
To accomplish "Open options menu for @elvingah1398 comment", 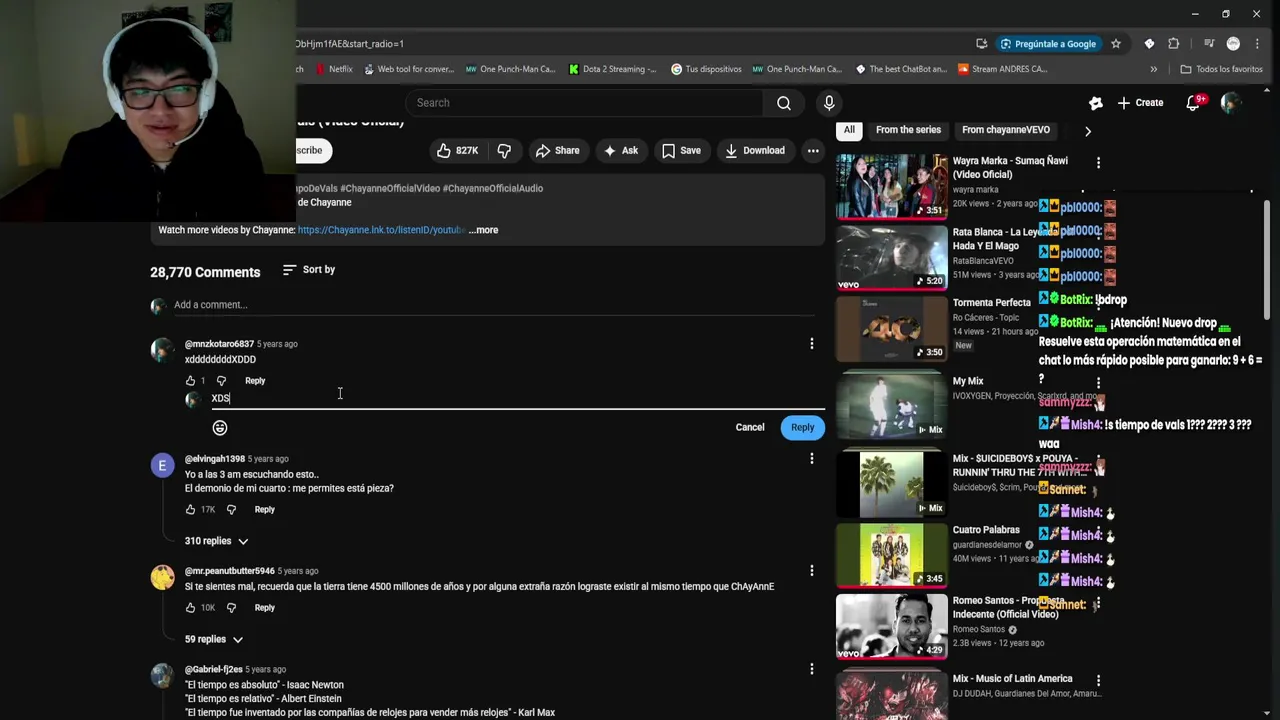I will pyautogui.click(x=811, y=459).
